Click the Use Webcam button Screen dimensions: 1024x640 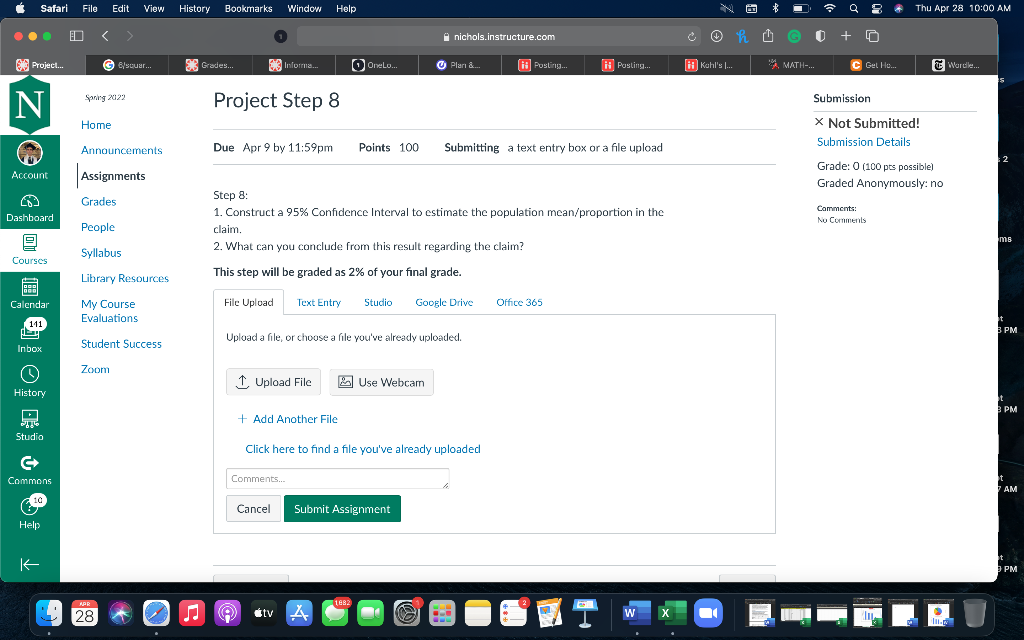pyautogui.click(x=381, y=382)
